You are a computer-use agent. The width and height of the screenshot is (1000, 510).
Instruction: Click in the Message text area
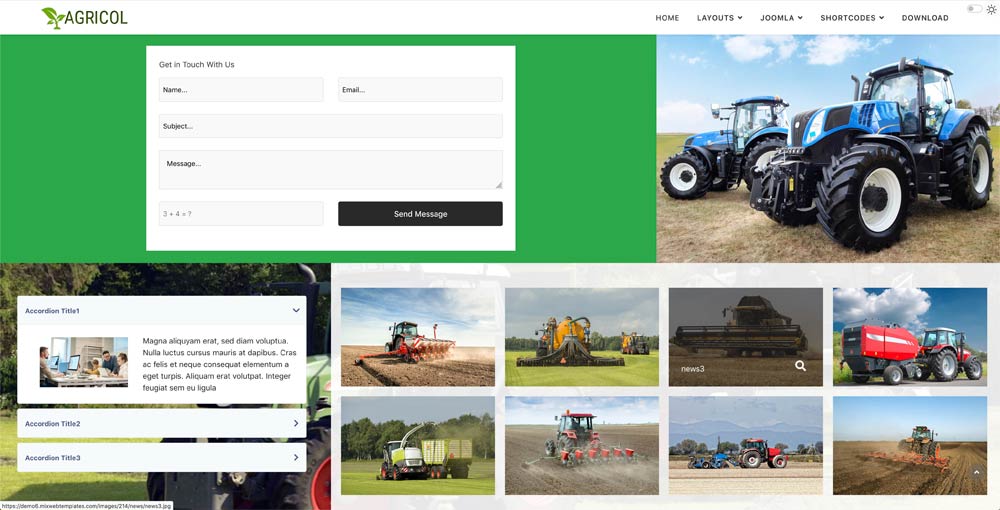pos(330,169)
